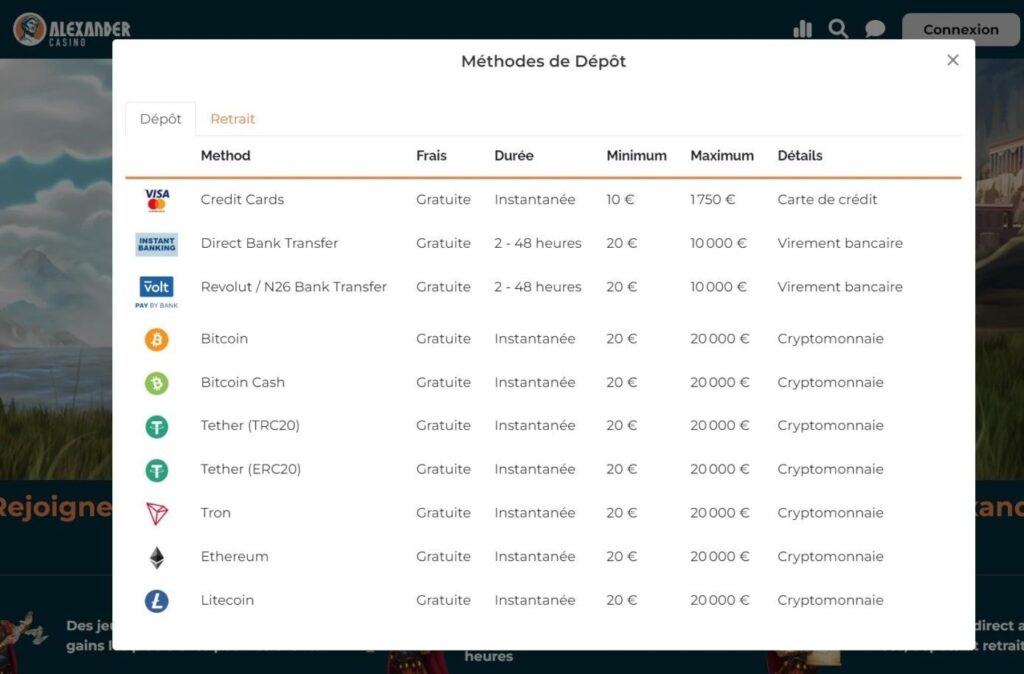Click the Ethereum diamond icon
Viewport: 1024px width, 674px height.
coord(157,558)
